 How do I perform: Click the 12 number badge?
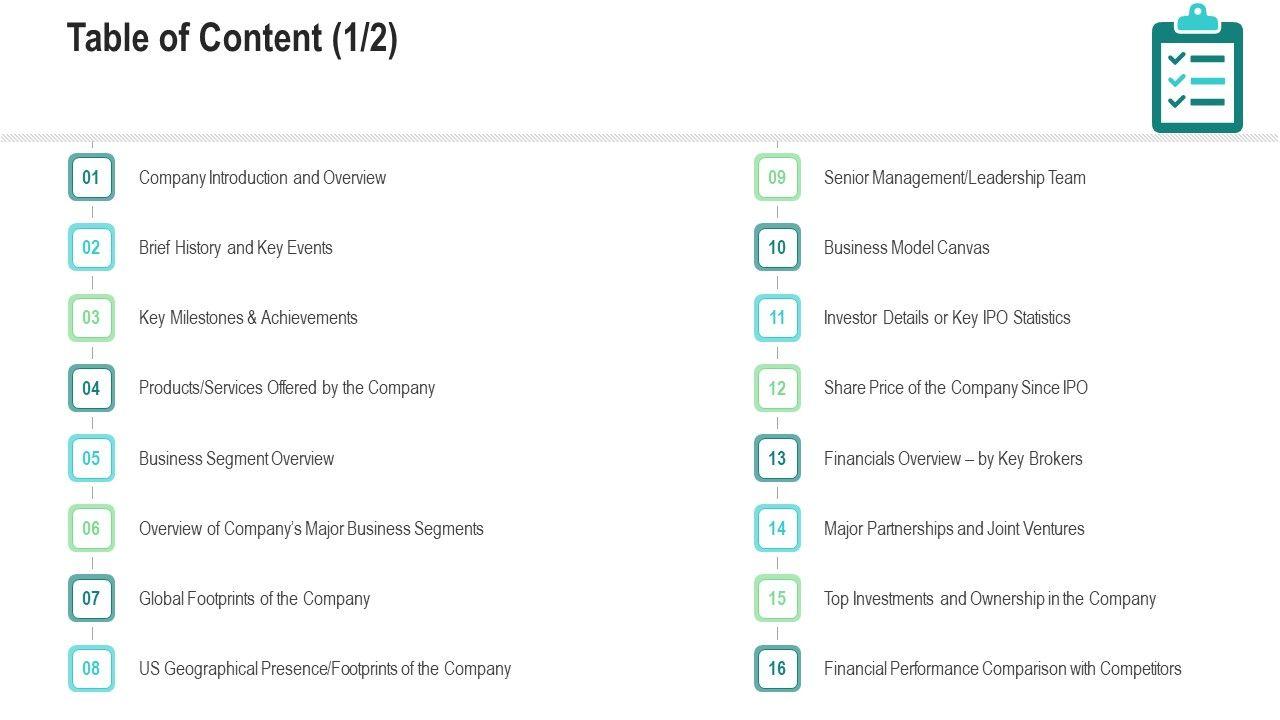[777, 388]
